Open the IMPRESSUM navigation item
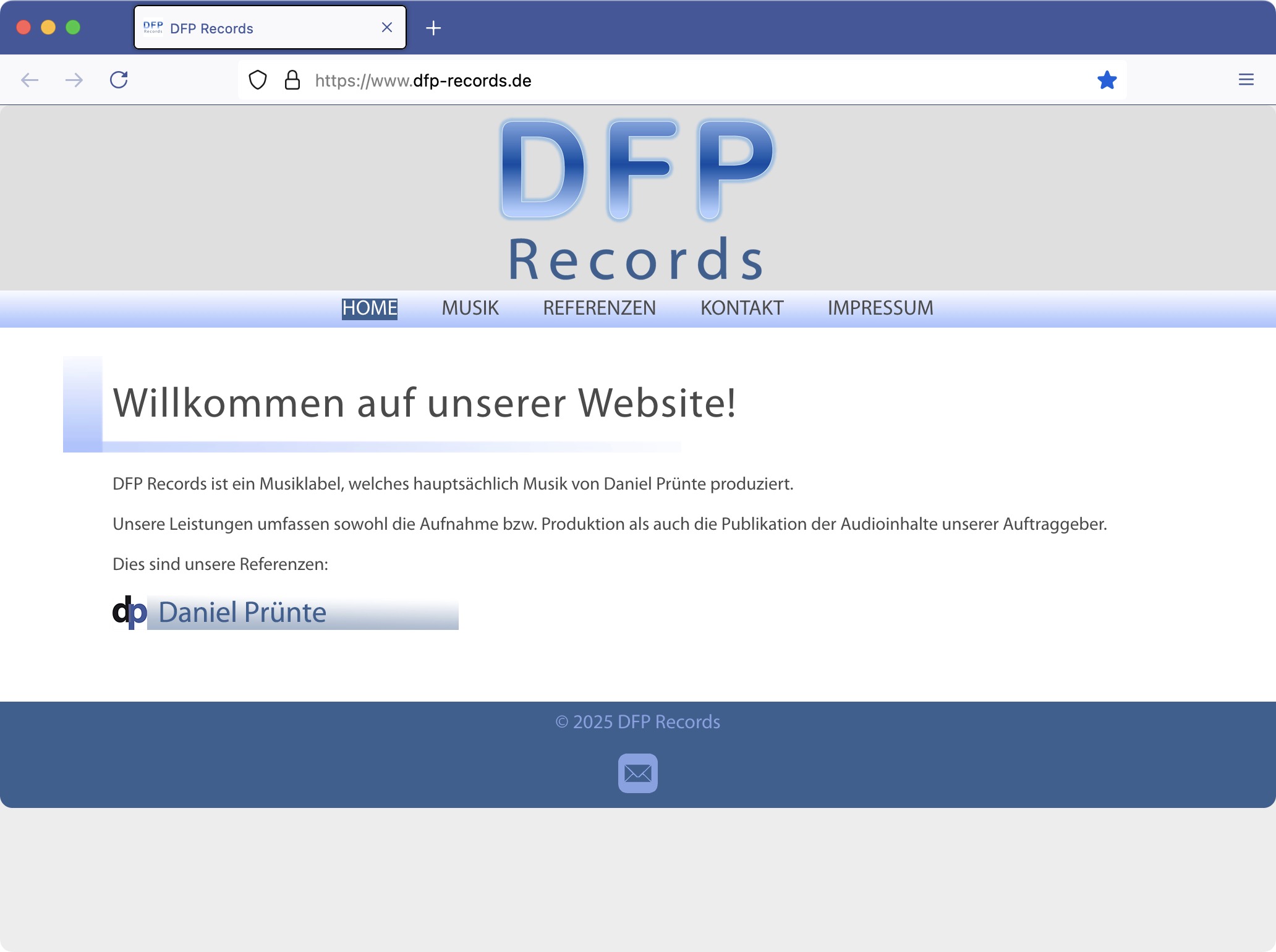1276x952 pixels. pyautogui.click(x=880, y=308)
